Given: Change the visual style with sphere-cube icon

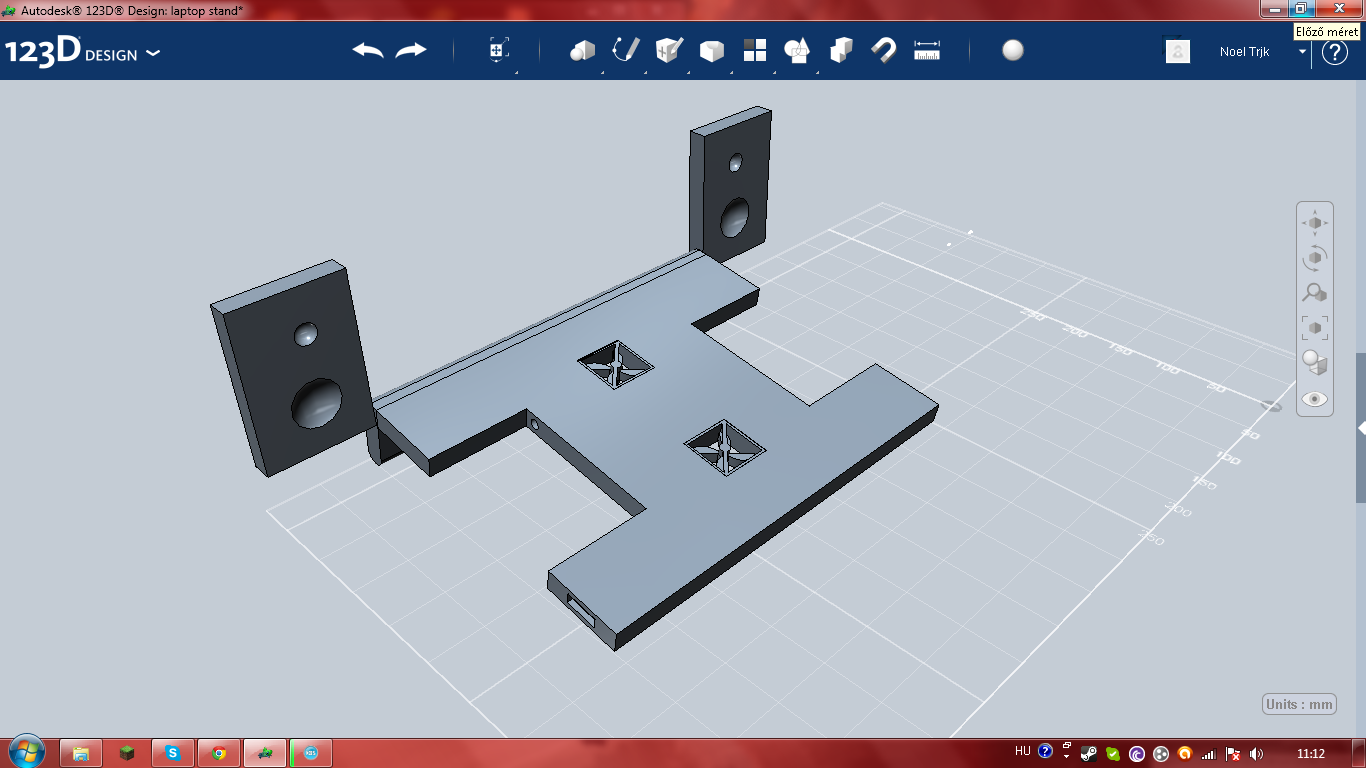Looking at the screenshot, I should click(1315, 362).
